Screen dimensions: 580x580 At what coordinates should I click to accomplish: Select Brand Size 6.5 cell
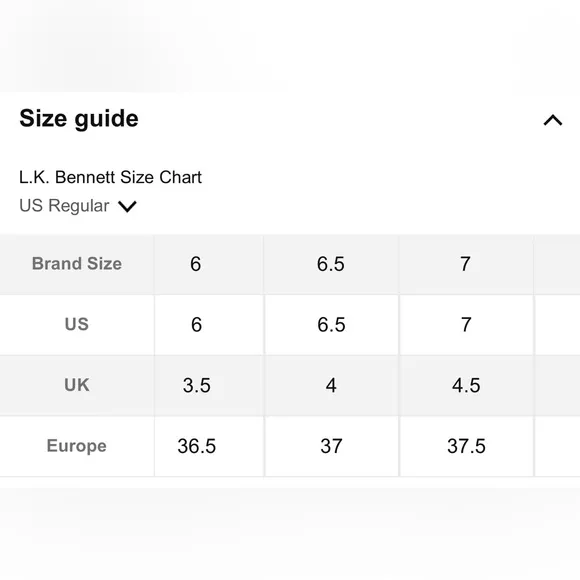(331, 264)
